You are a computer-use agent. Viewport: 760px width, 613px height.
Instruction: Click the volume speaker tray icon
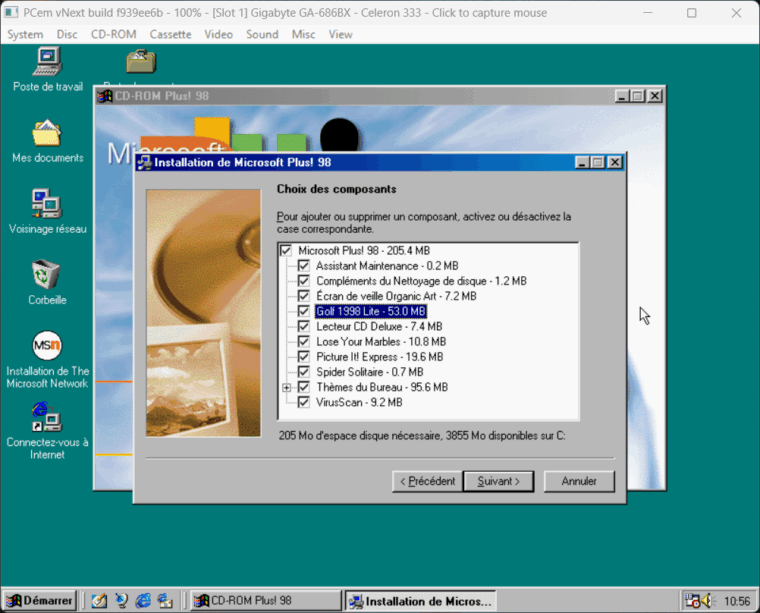coord(707,601)
